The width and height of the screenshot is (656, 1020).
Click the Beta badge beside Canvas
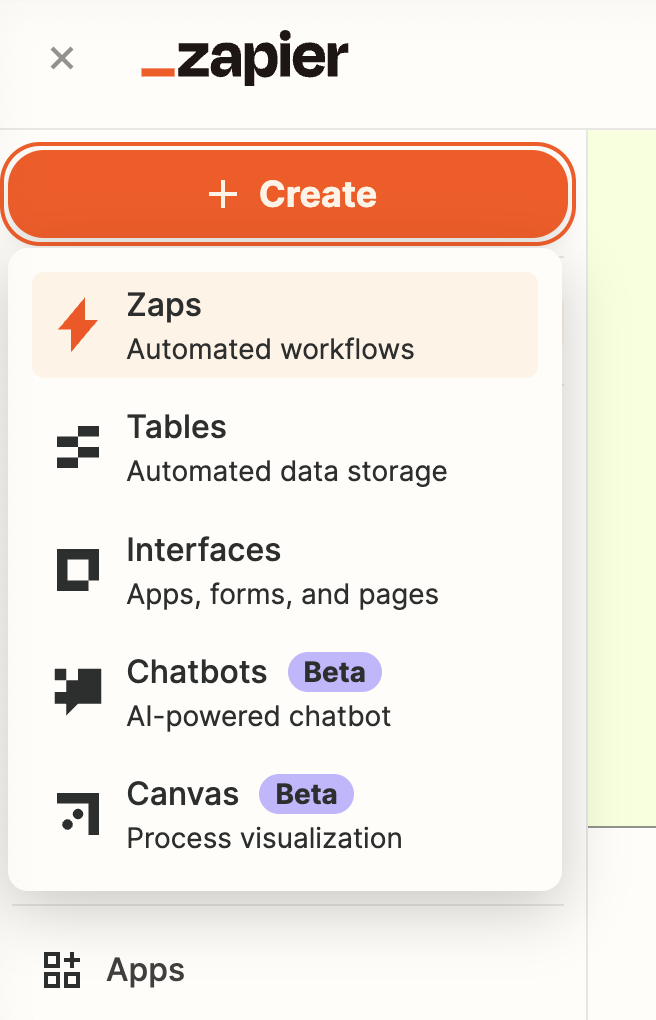tap(307, 794)
